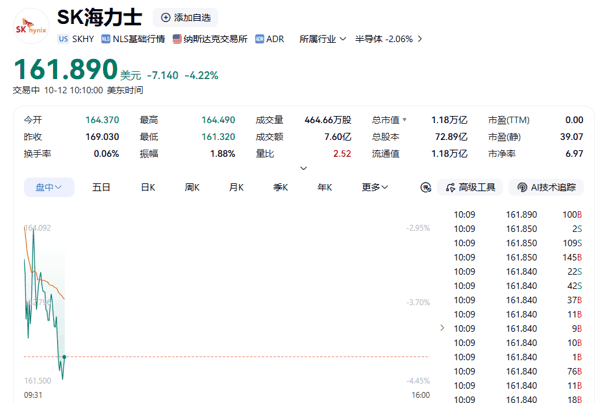Click the current price 161.890

[66, 69]
